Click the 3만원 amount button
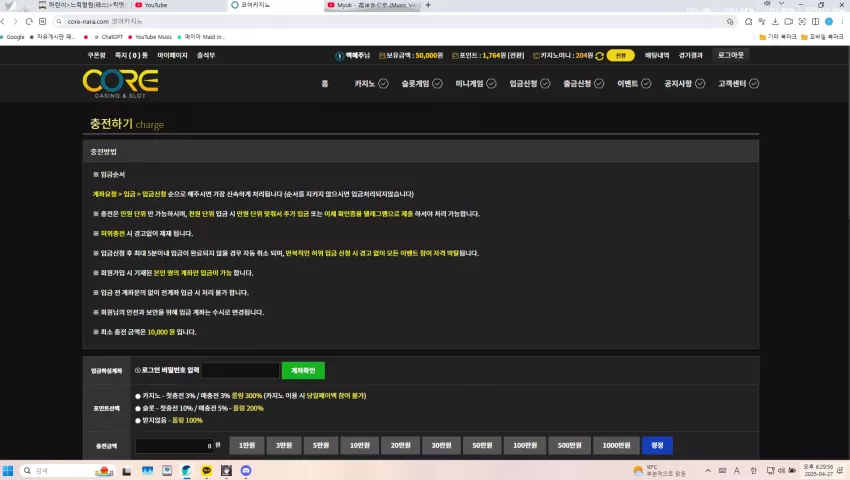 click(x=284, y=445)
